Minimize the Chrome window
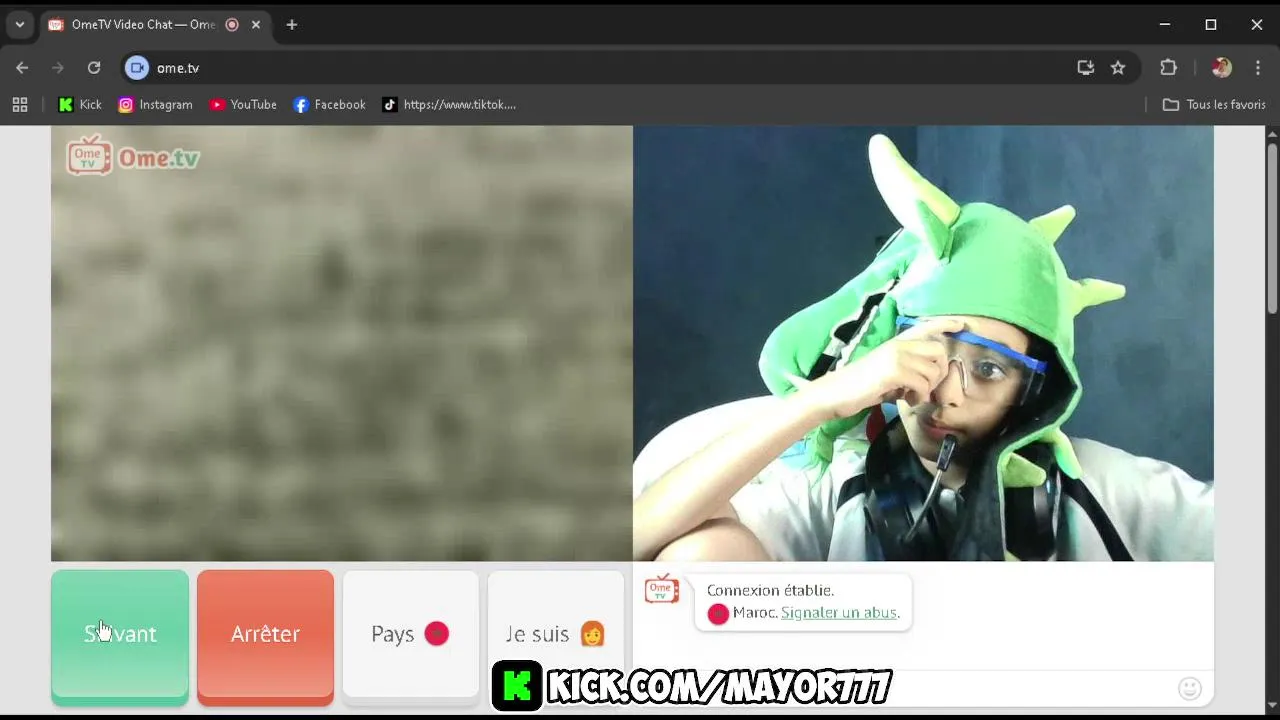Image resolution: width=1280 pixels, height=720 pixels. pos(1165,25)
